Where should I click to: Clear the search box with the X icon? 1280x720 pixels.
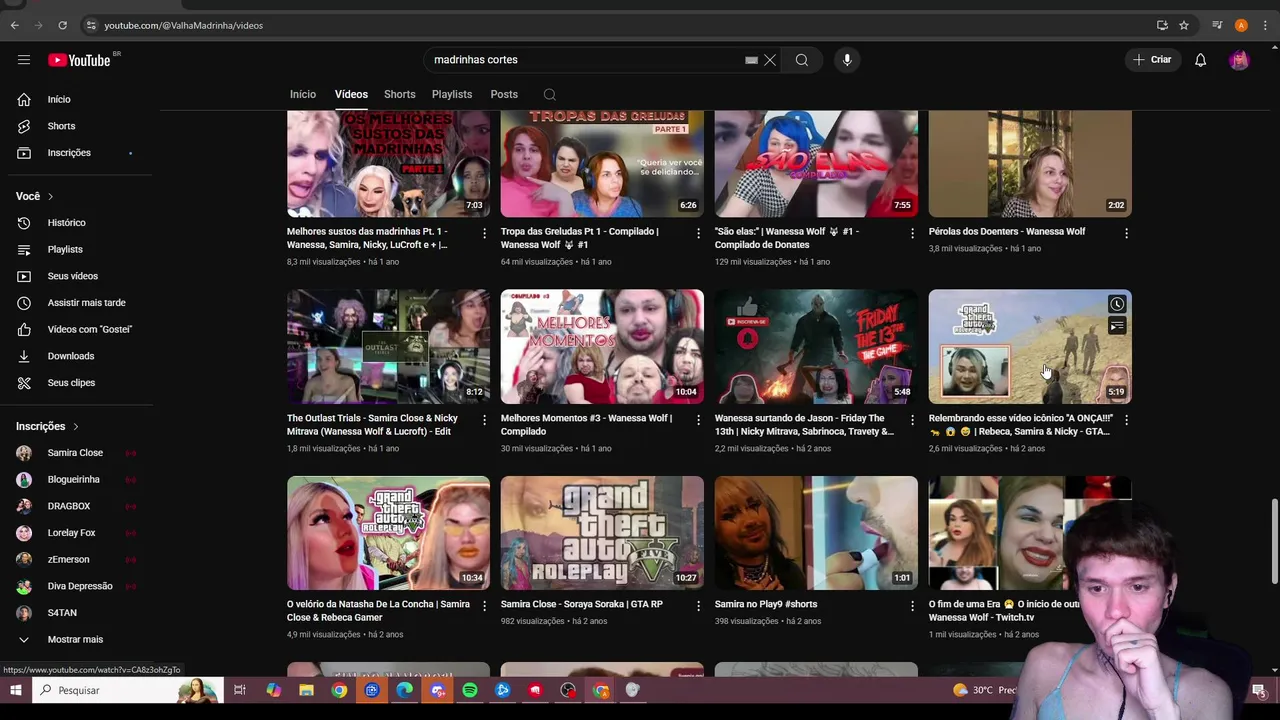[x=770, y=60]
